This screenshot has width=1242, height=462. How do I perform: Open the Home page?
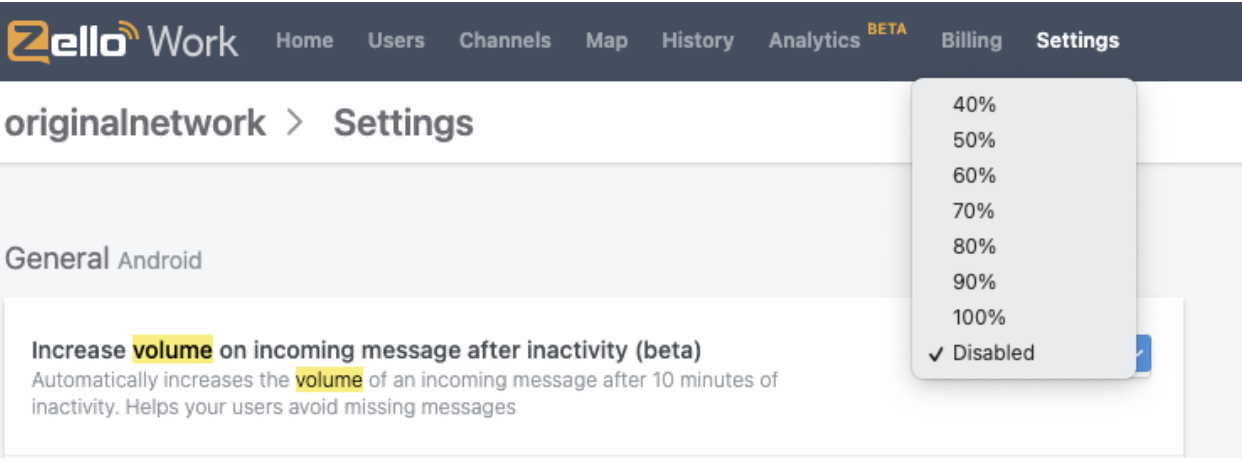click(x=304, y=41)
